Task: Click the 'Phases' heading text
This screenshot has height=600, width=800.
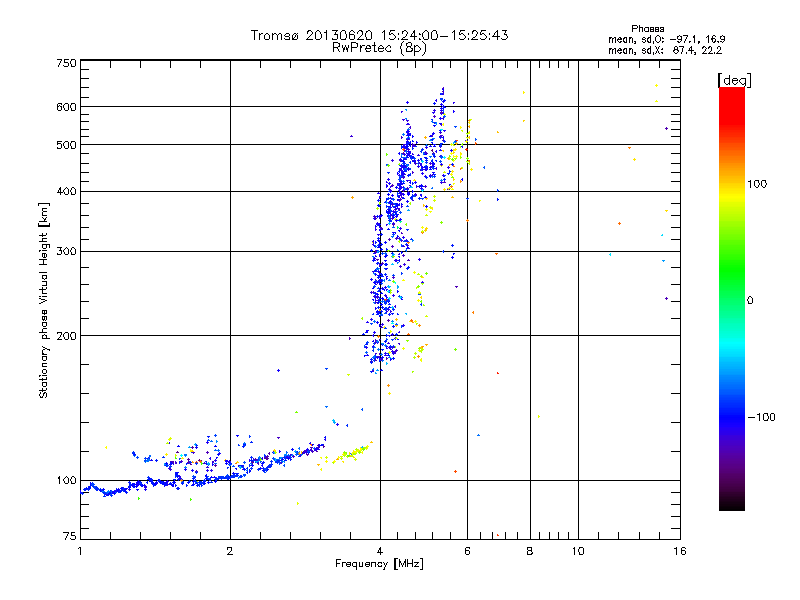Action: coord(647,29)
